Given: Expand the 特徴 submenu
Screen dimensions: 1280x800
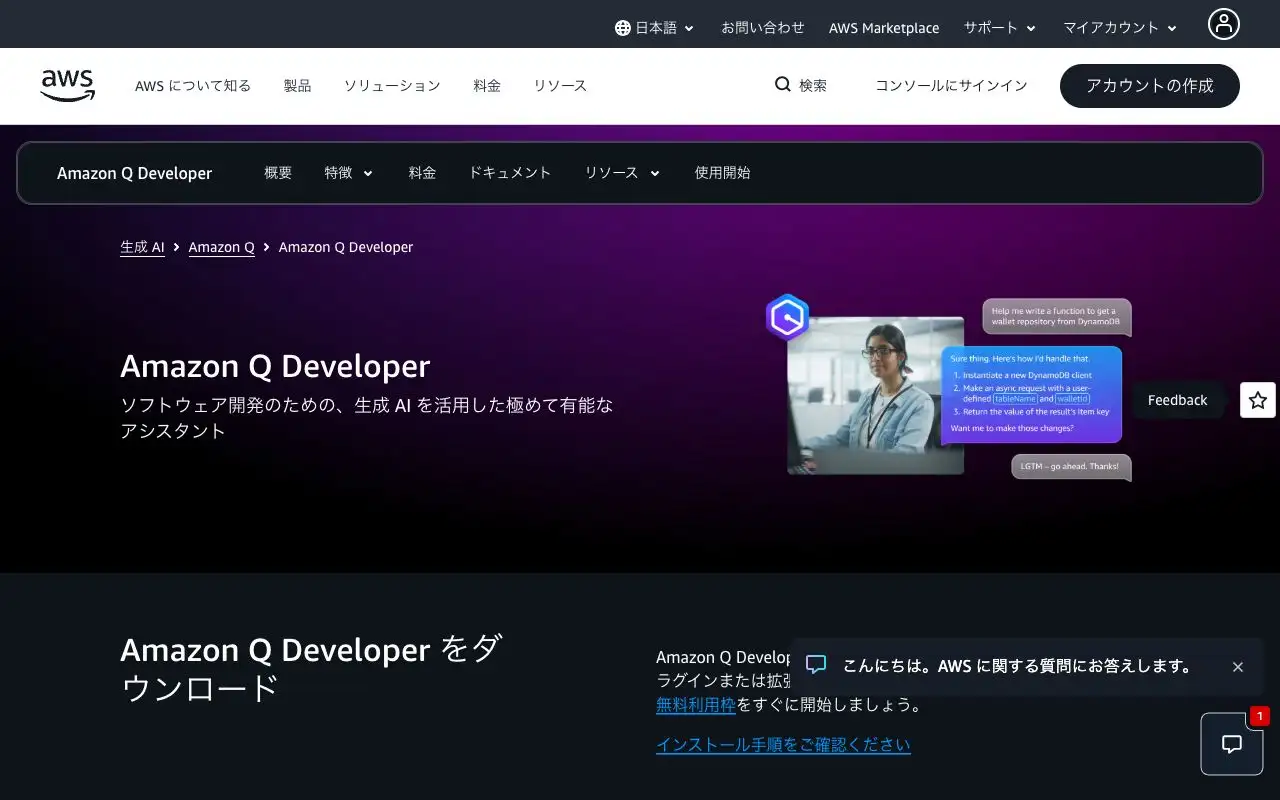Looking at the screenshot, I should click(349, 173).
